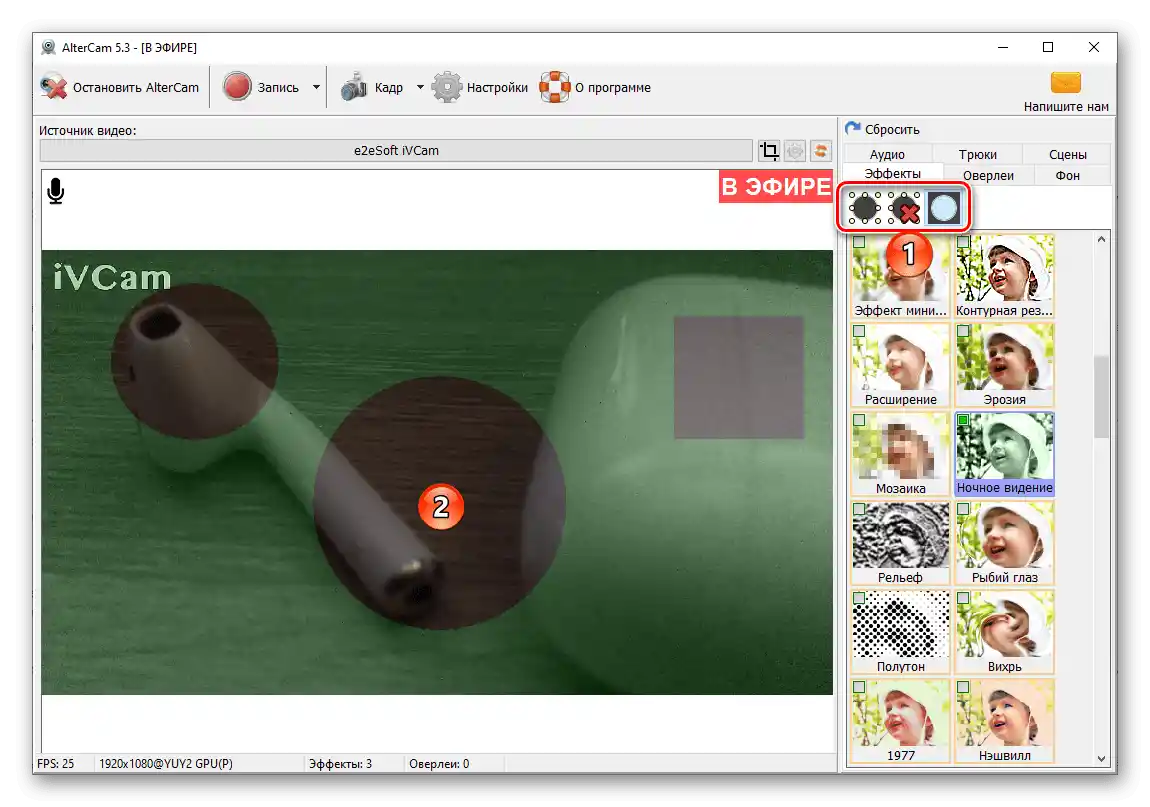Screen dimensions: 1150x807
Task: Enable the Полутон effect checkbox
Action: 860,599
